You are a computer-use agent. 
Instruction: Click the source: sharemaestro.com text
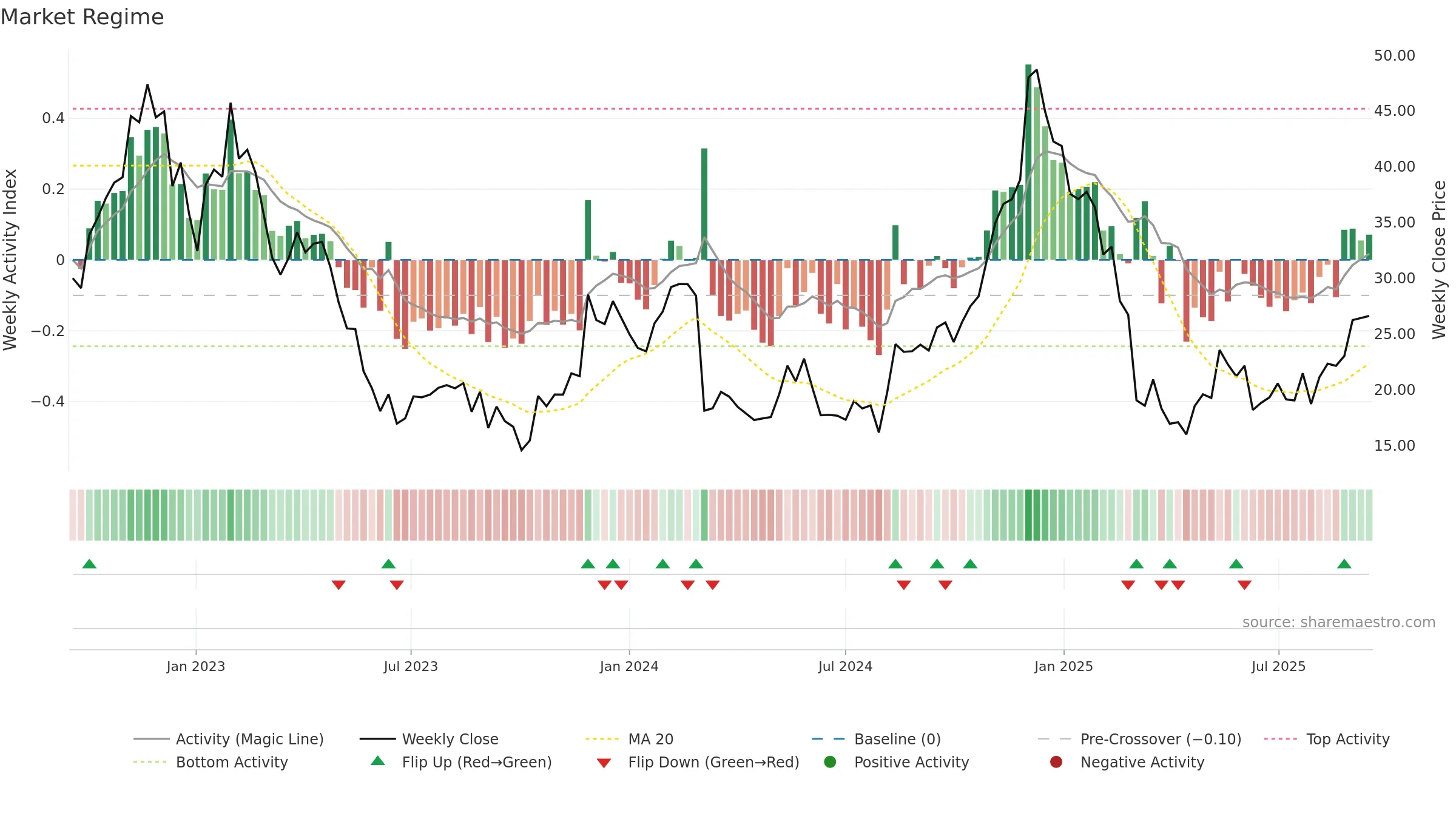coord(1339,622)
